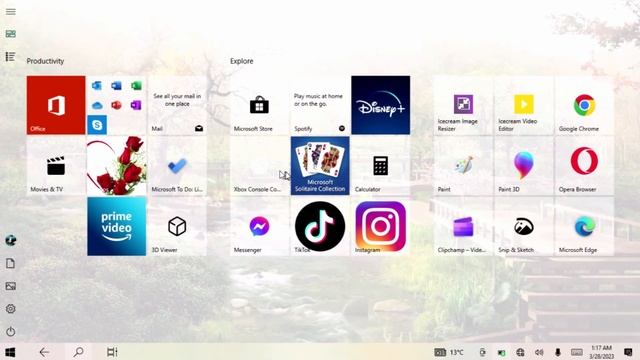Open Google Chrome
The width and height of the screenshot is (640, 360).
(584, 105)
